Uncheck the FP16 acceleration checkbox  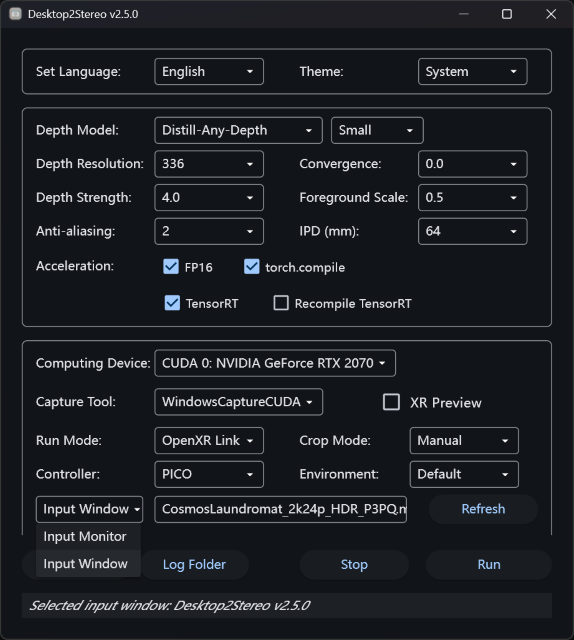(x=171, y=267)
